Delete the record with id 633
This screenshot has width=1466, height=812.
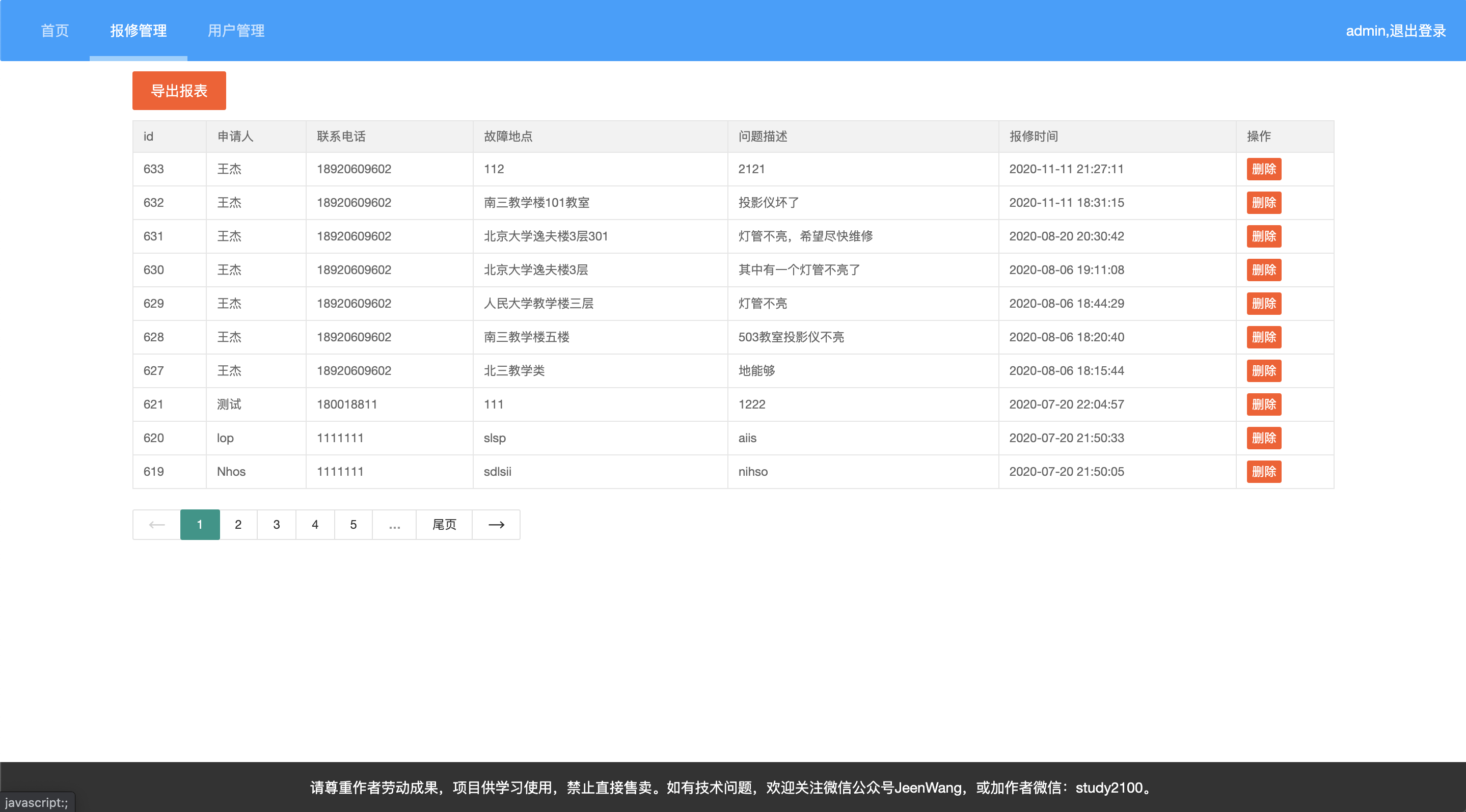click(x=1263, y=169)
